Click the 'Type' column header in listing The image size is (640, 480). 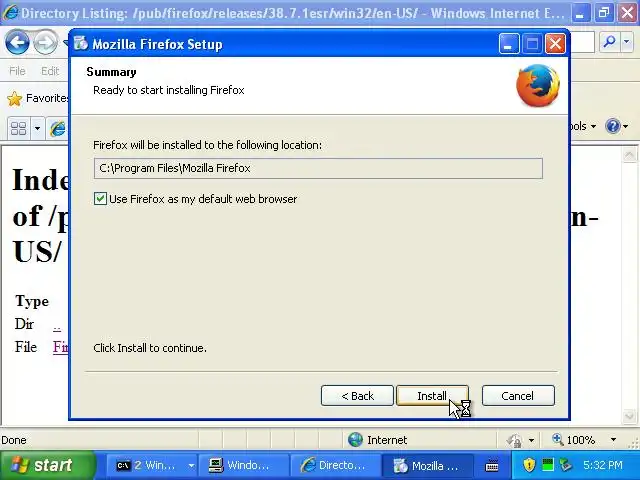(32, 301)
